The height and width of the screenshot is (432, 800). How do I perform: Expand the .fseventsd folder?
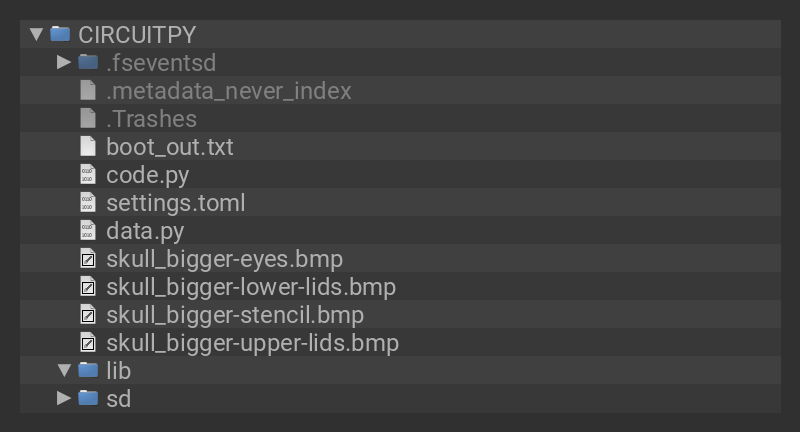coord(64,62)
